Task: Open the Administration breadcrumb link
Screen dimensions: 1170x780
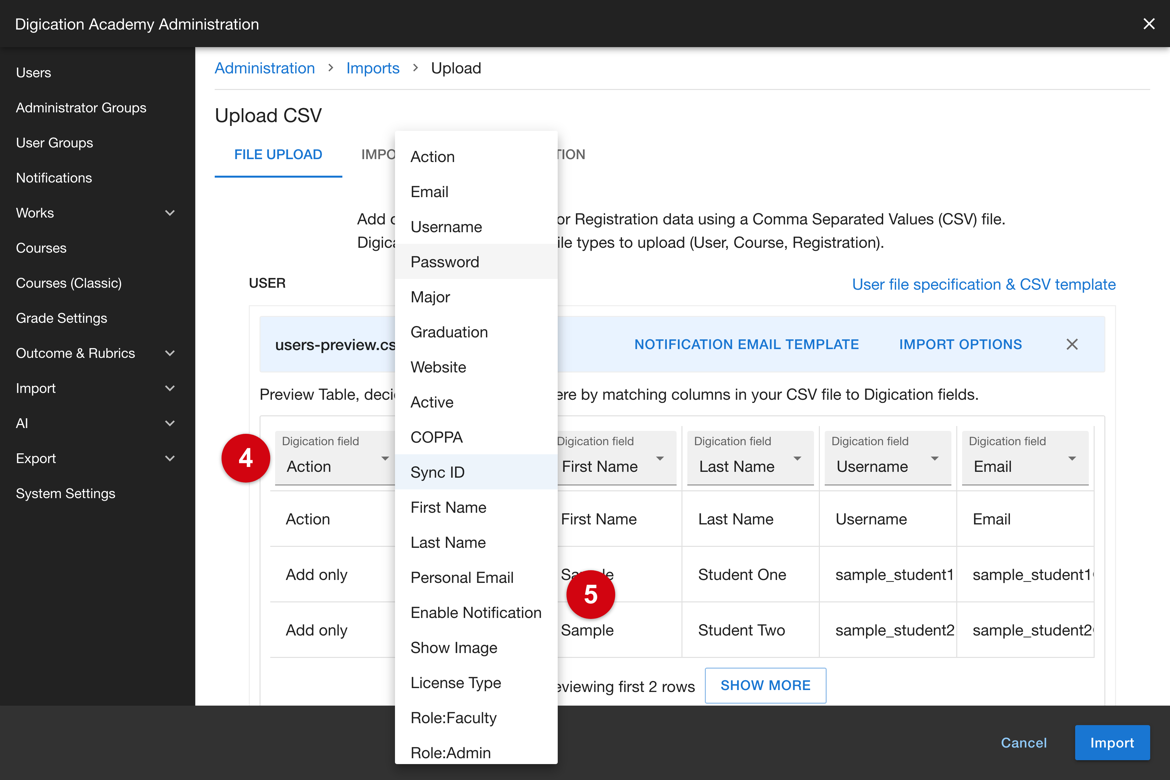Action: click(265, 68)
